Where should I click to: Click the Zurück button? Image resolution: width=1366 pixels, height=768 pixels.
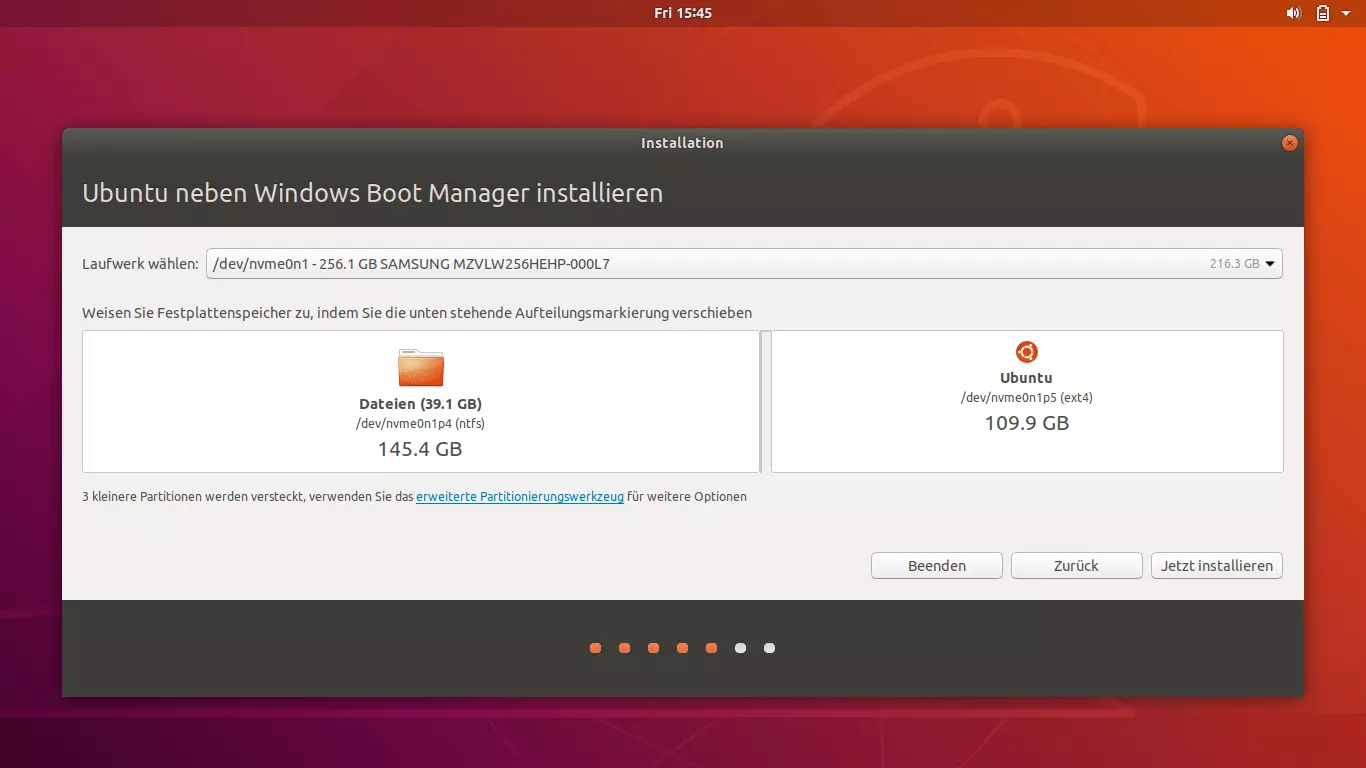[x=1077, y=566]
